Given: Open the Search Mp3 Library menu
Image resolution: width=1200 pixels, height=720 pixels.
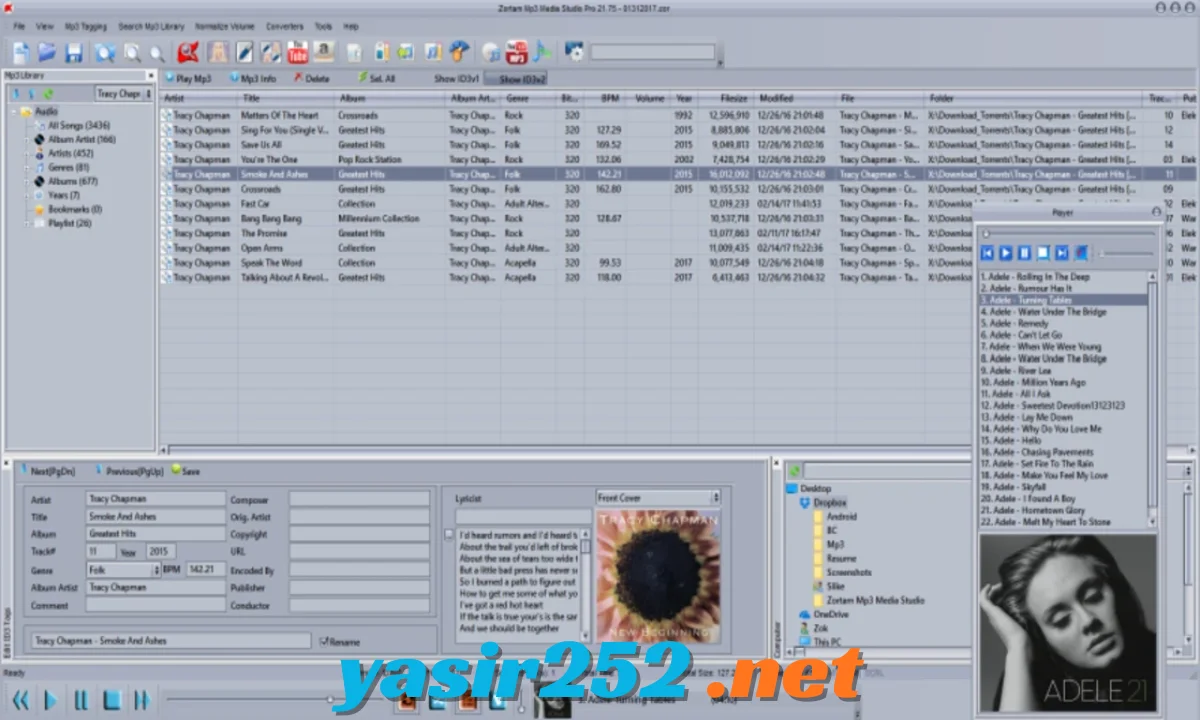Looking at the screenshot, I should click(151, 26).
